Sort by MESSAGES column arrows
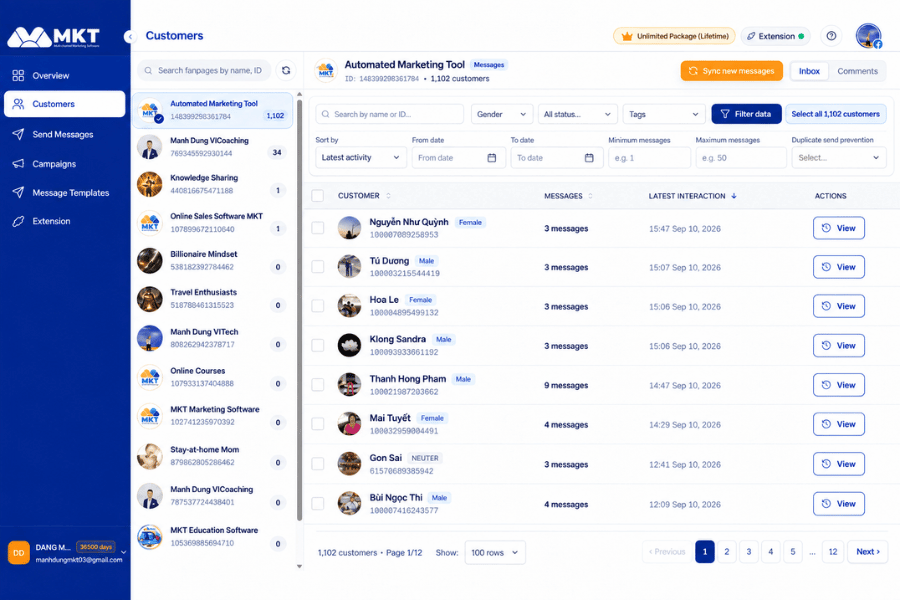Image resolution: width=900 pixels, height=600 pixels. (591, 196)
